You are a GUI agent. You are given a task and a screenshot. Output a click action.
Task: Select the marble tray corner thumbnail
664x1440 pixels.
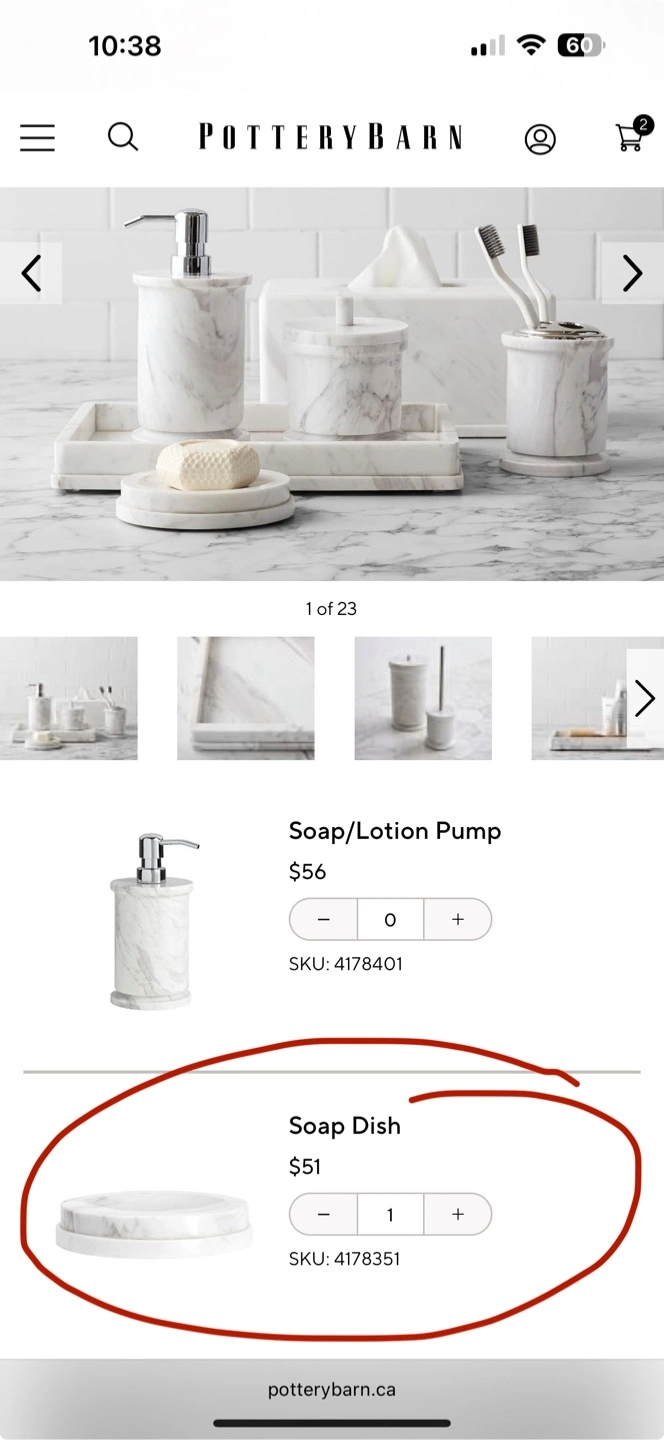(x=246, y=698)
